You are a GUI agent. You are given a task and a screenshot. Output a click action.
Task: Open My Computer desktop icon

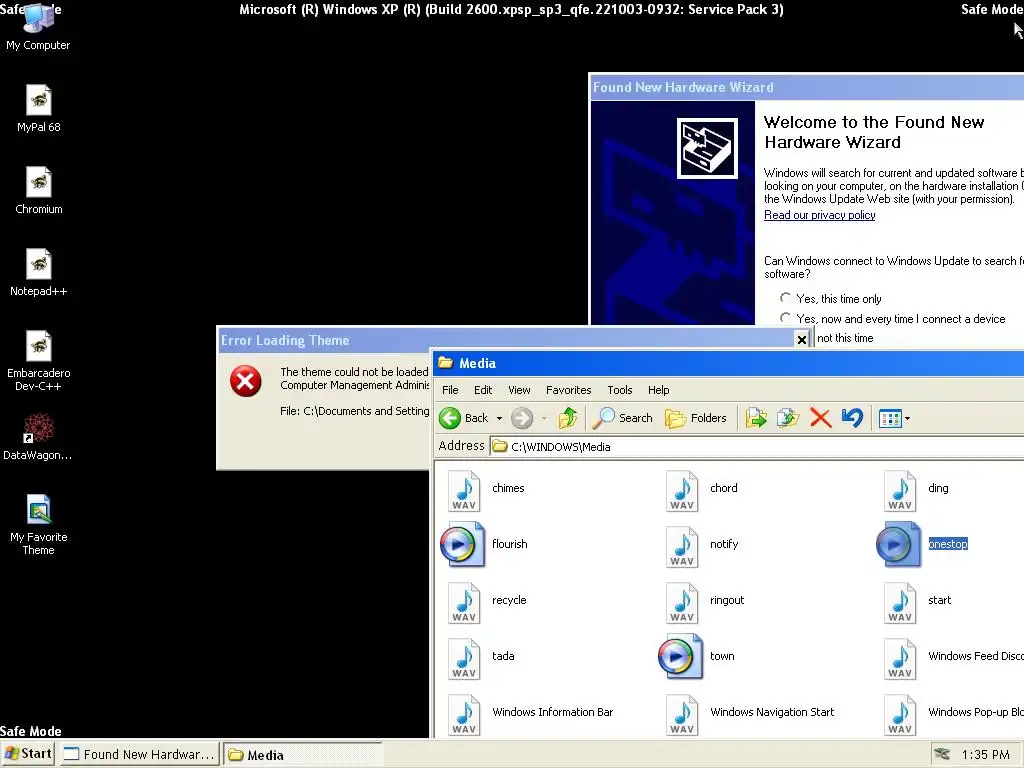click(38, 26)
